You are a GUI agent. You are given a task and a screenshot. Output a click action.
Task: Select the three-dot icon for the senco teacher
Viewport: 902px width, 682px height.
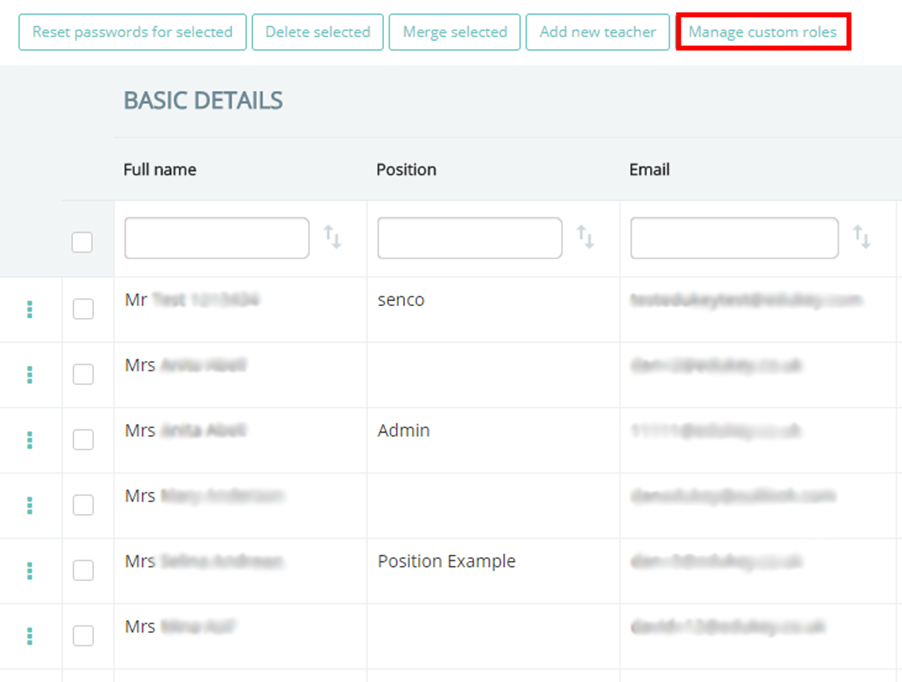tap(30, 309)
